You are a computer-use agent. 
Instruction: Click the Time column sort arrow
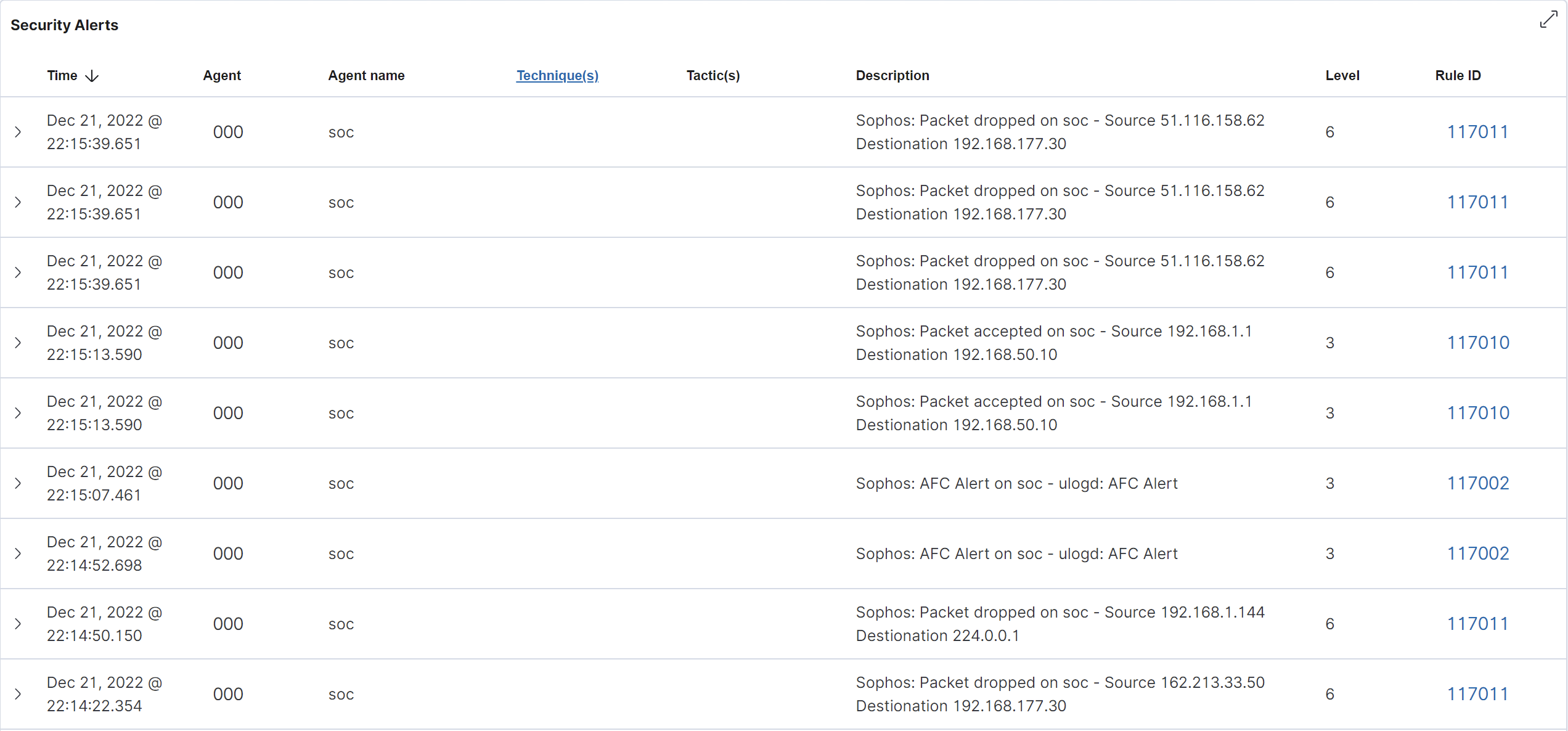(x=92, y=76)
